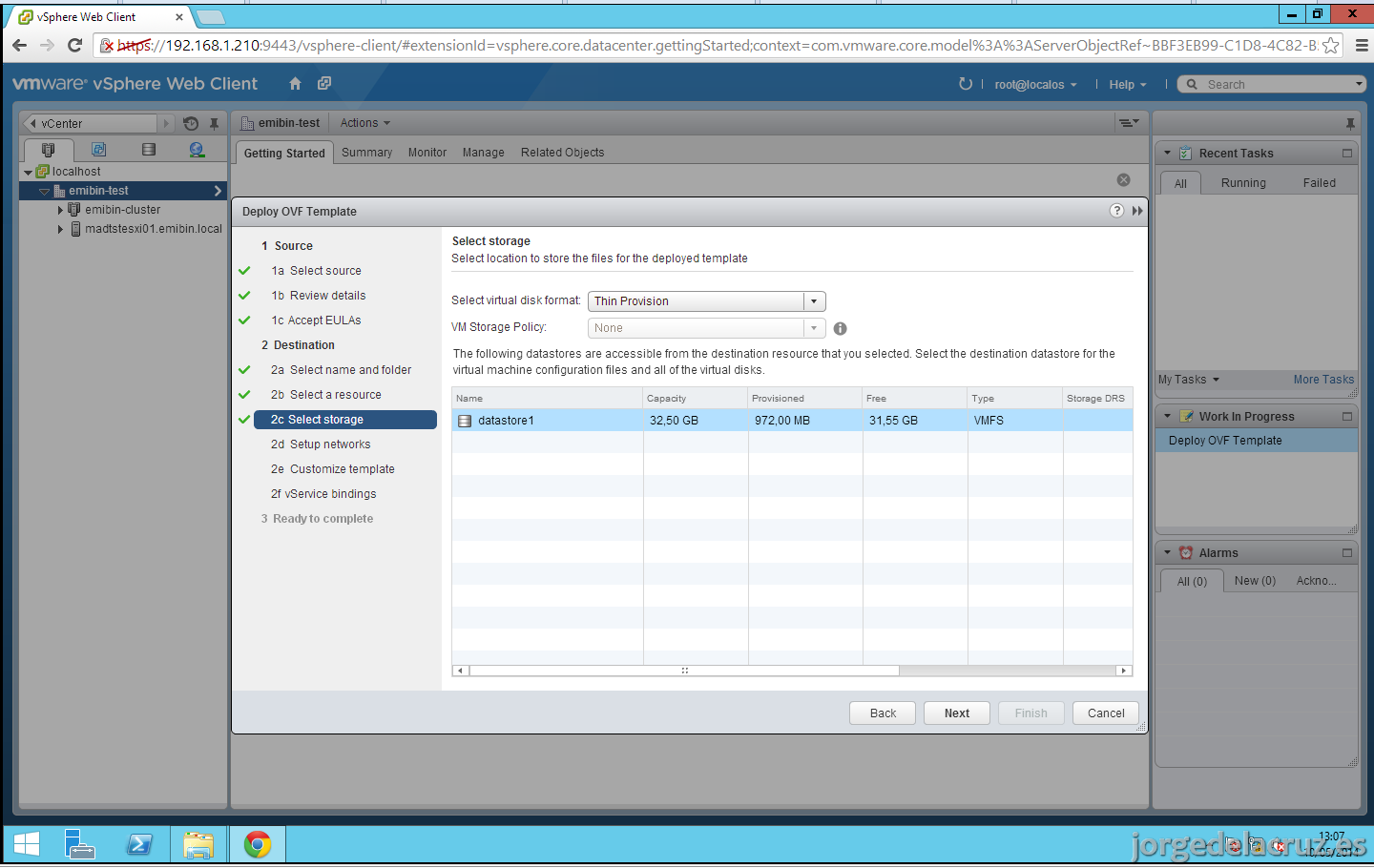Select the datastore1 row
The height and width of the screenshot is (868, 1374).
(x=792, y=421)
